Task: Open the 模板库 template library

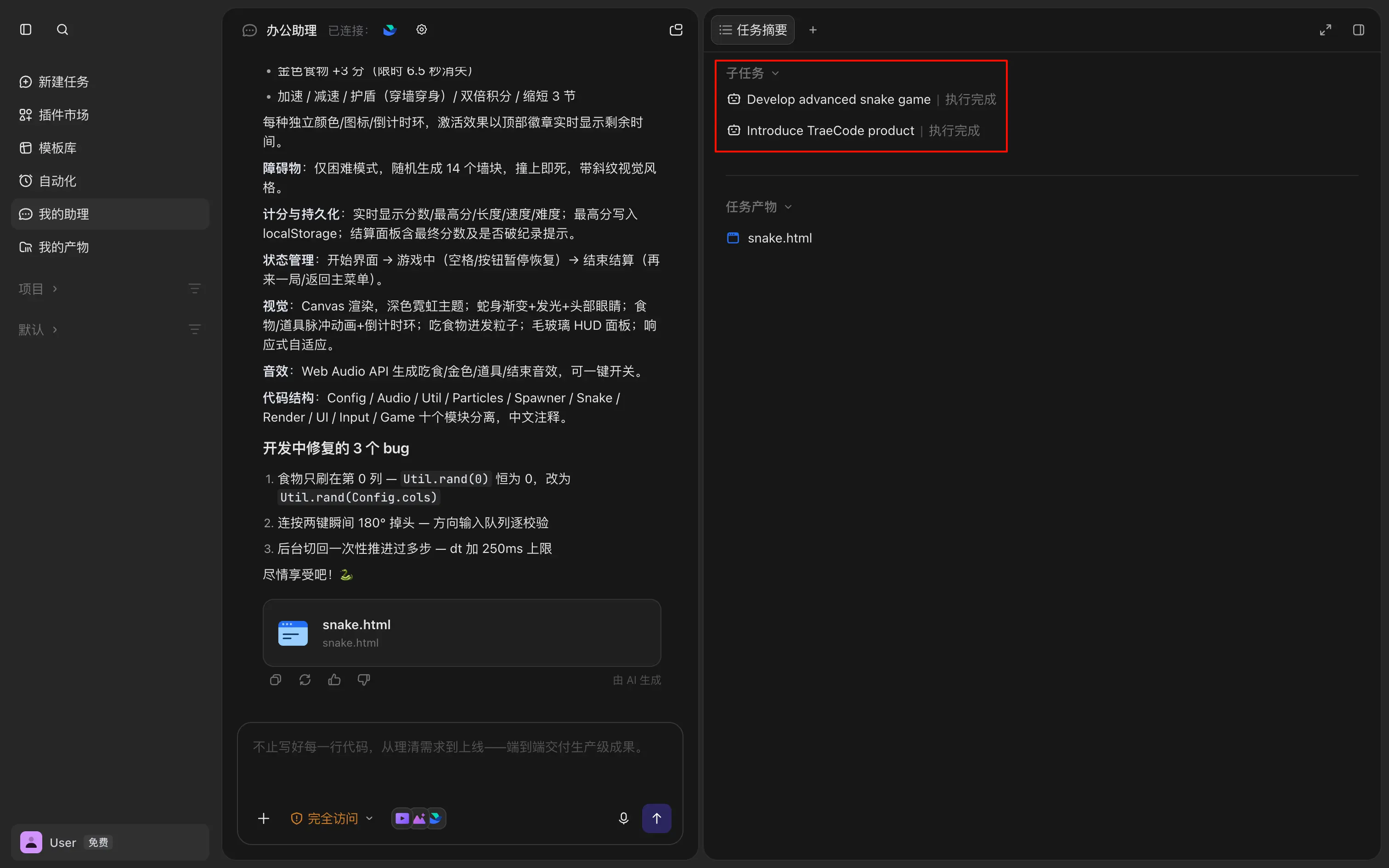Action: (x=110, y=148)
